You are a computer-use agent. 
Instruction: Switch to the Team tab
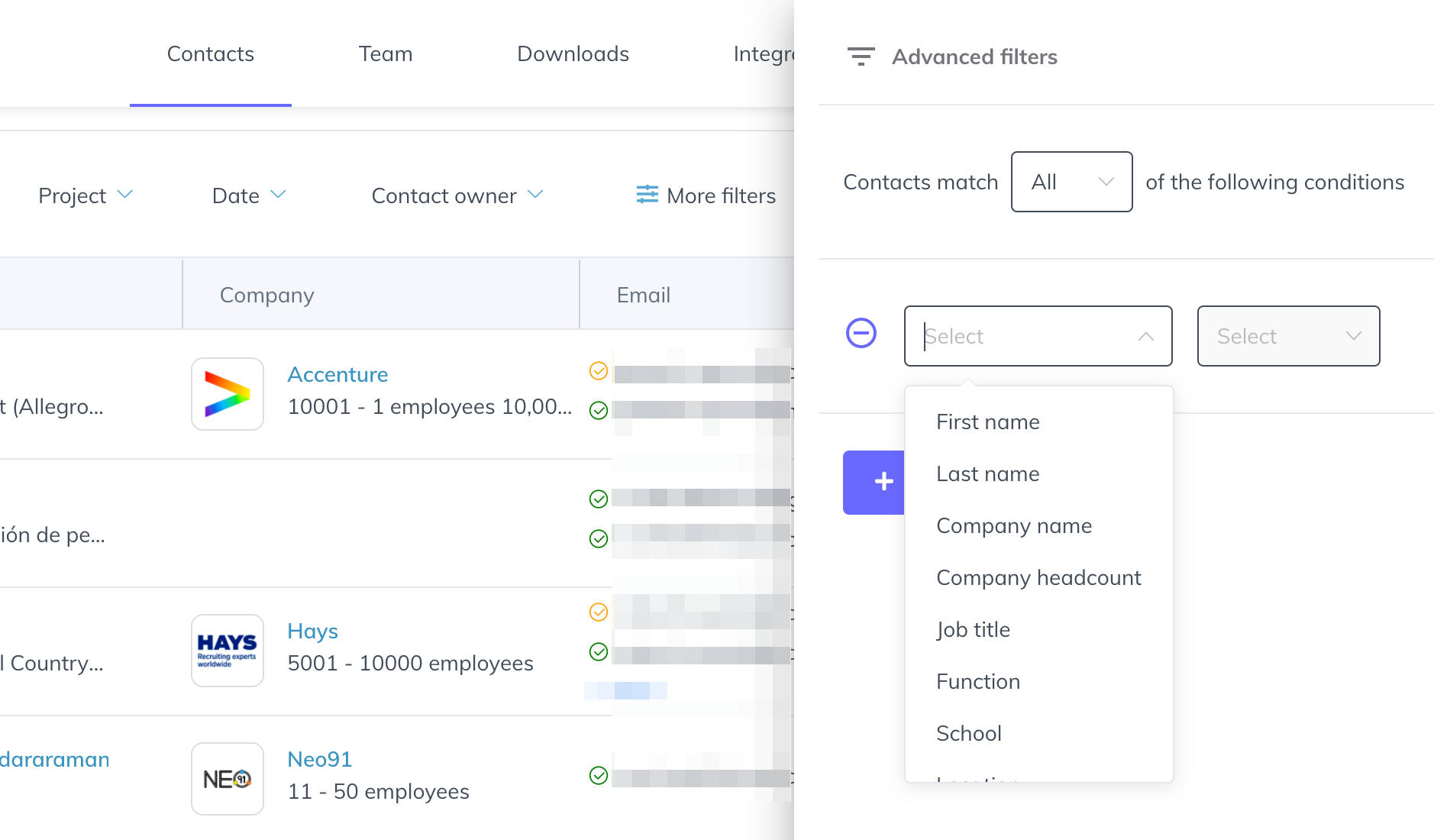[x=386, y=53]
